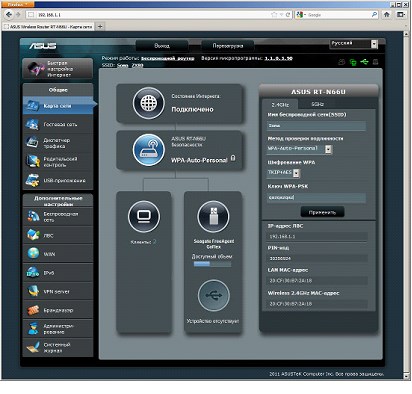Click the bookmark star in address bar
Screen dimensions: 412x394
point(274,15)
